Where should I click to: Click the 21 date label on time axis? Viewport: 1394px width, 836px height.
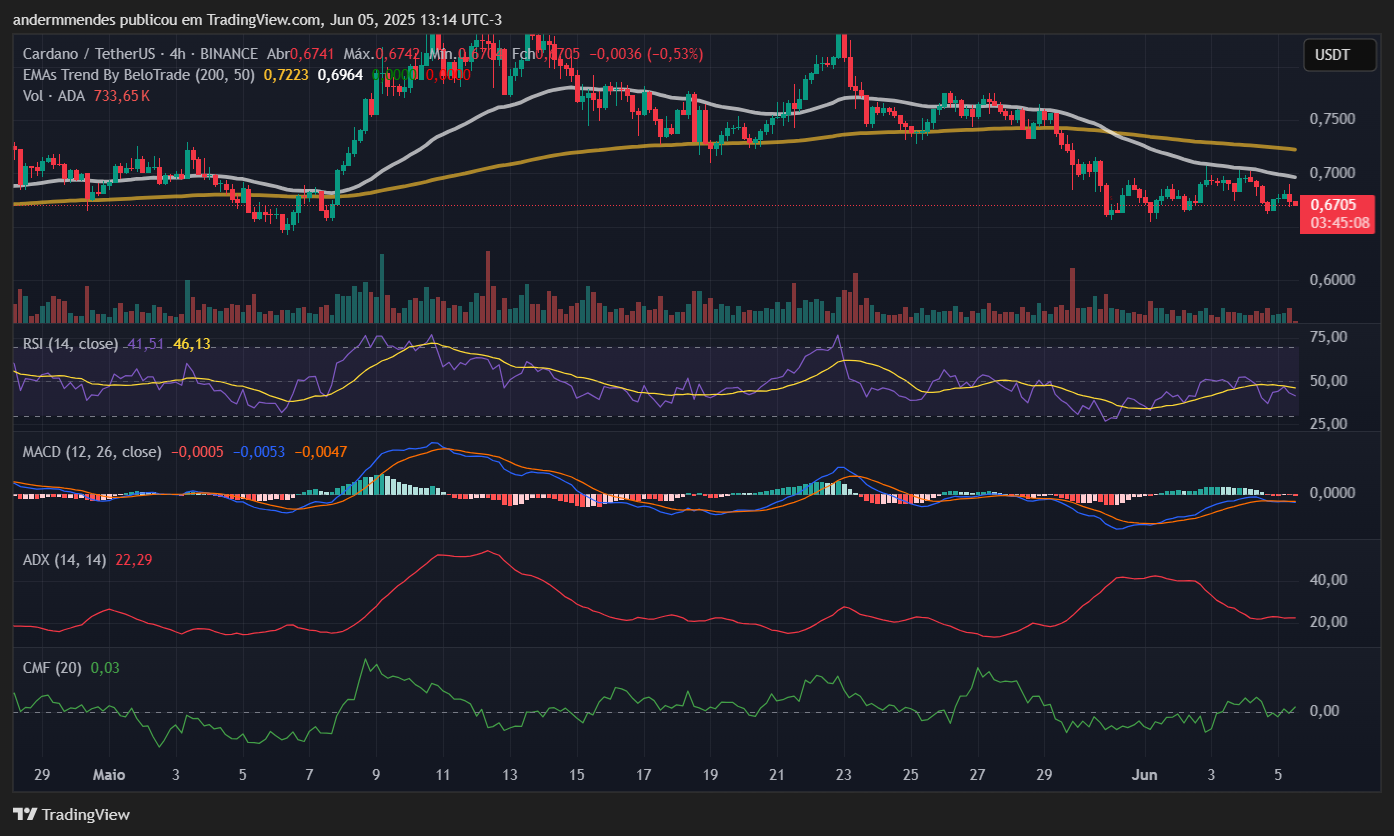click(777, 775)
